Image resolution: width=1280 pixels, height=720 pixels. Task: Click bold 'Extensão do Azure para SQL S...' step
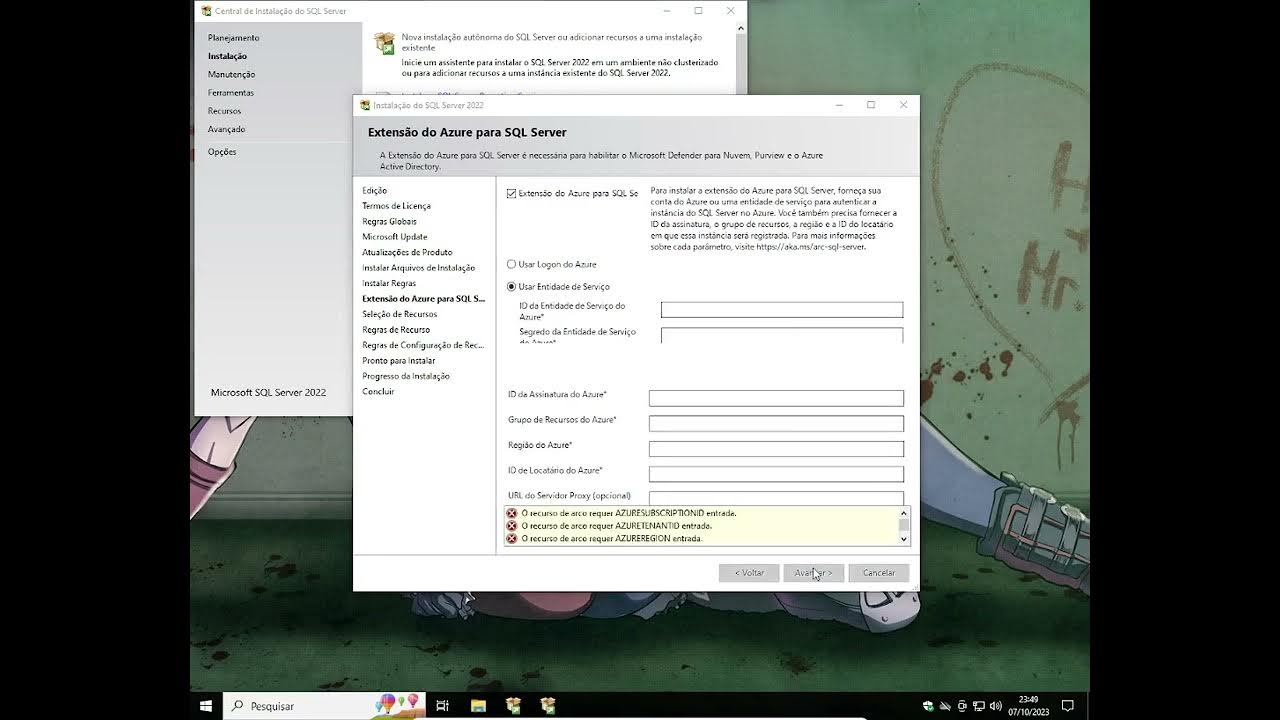(x=423, y=299)
